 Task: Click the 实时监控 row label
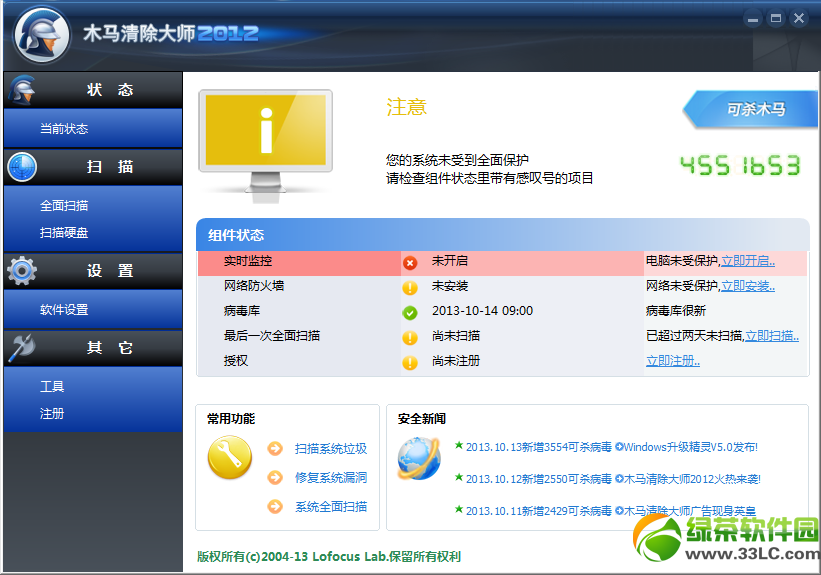pyautogui.click(x=248, y=261)
